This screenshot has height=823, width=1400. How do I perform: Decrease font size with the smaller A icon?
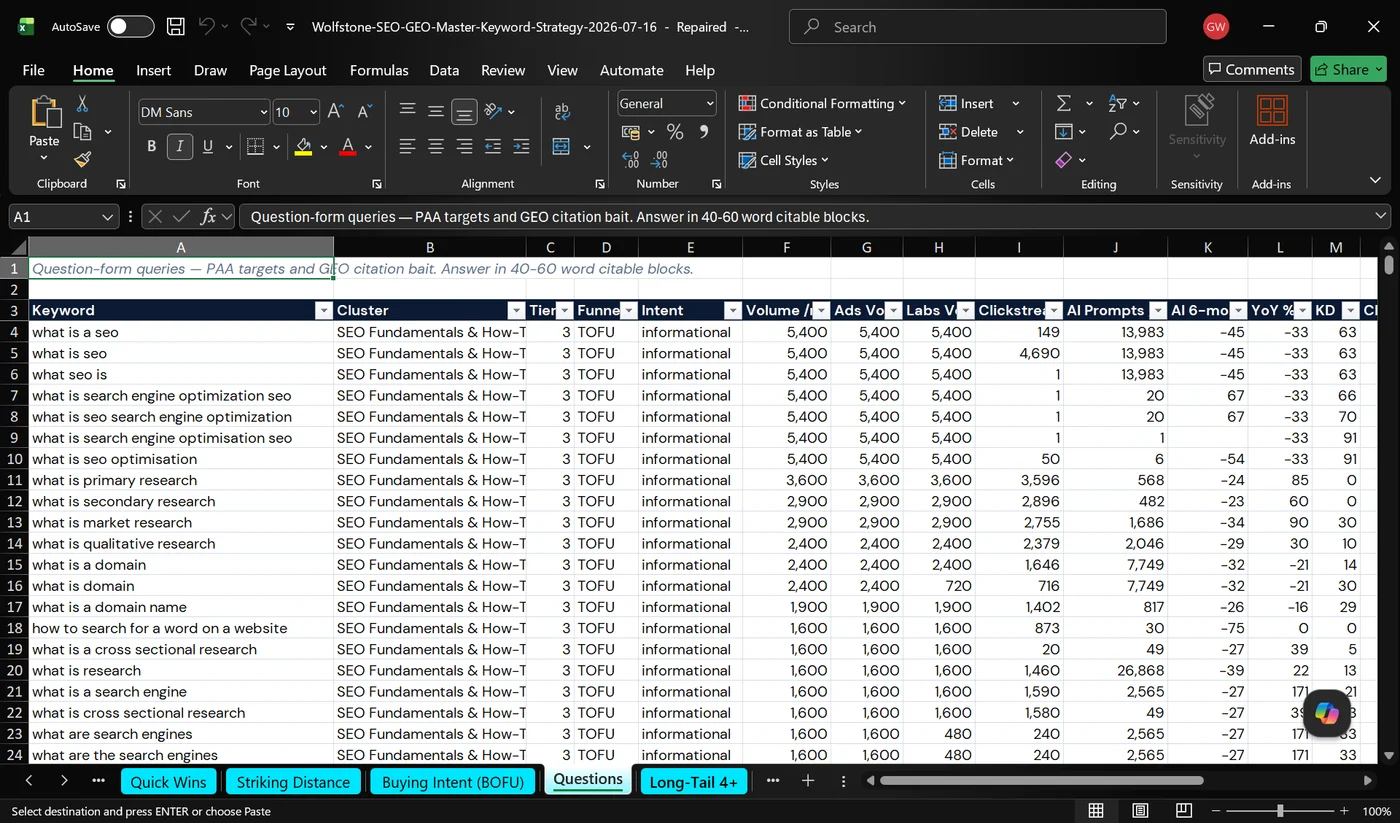pyautogui.click(x=364, y=112)
